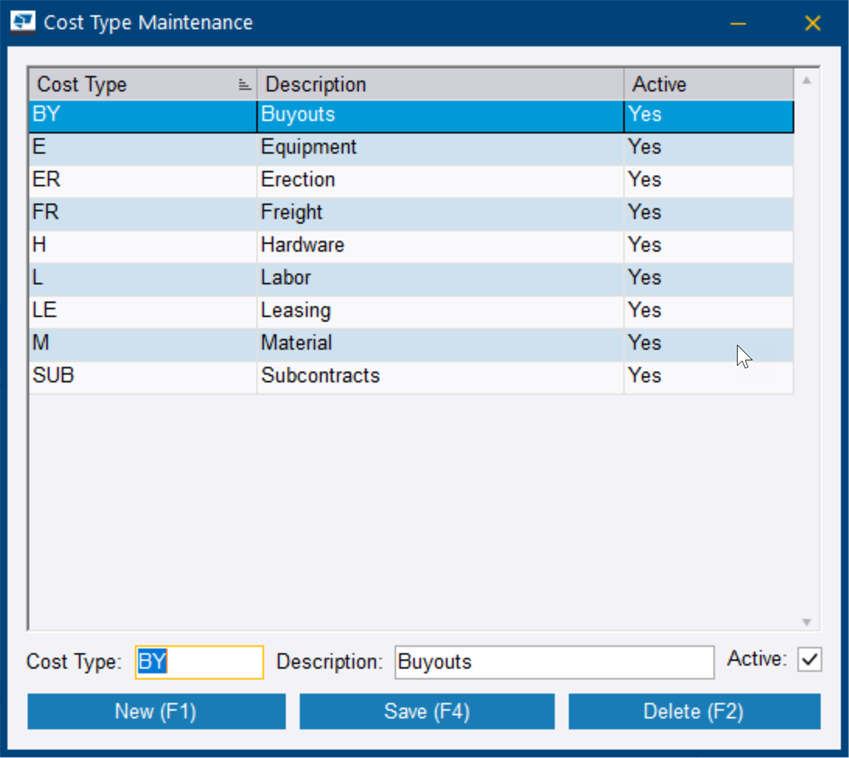
Task: Select the Hardware row
Action: (x=300, y=245)
